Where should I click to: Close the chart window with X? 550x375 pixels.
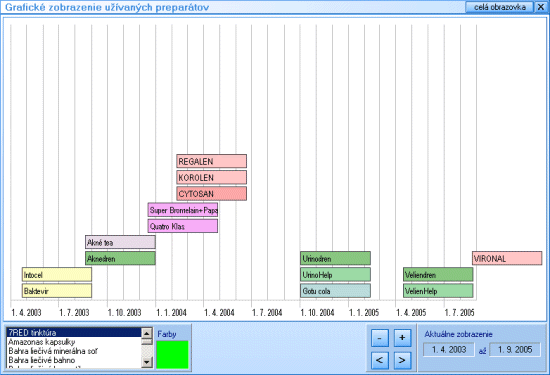[x=541, y=7]
